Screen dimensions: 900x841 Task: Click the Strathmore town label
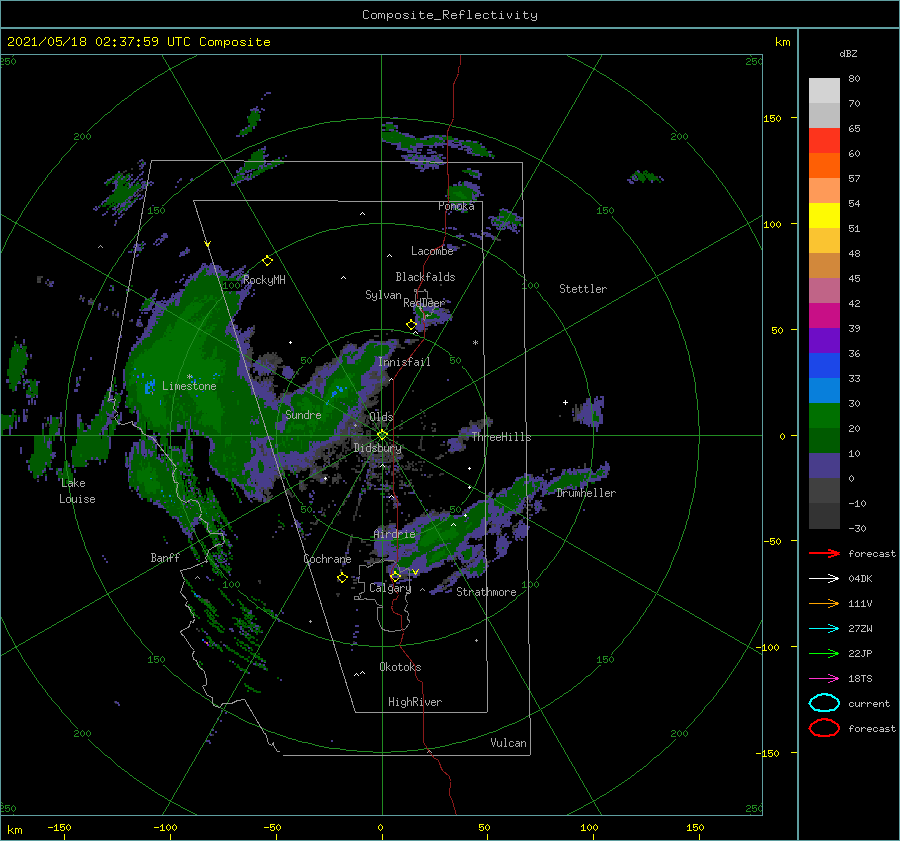point(486,592)
